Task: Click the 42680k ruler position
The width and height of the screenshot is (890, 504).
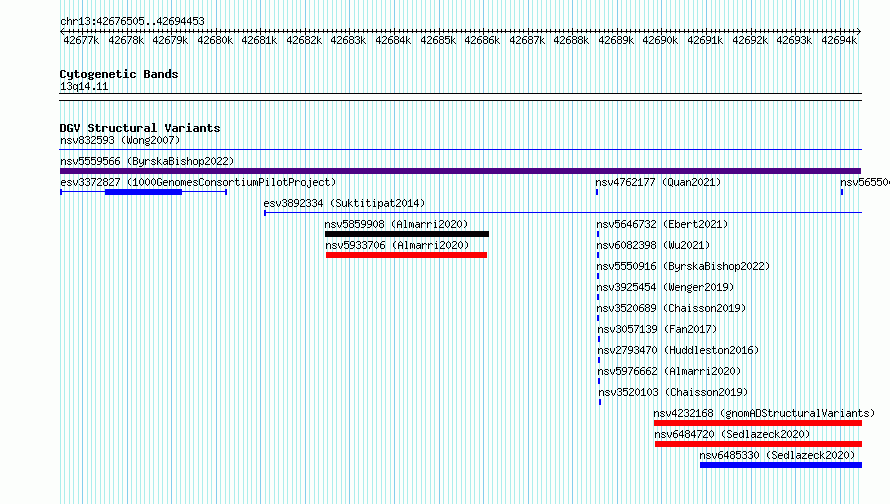Action: coord(215,40)
